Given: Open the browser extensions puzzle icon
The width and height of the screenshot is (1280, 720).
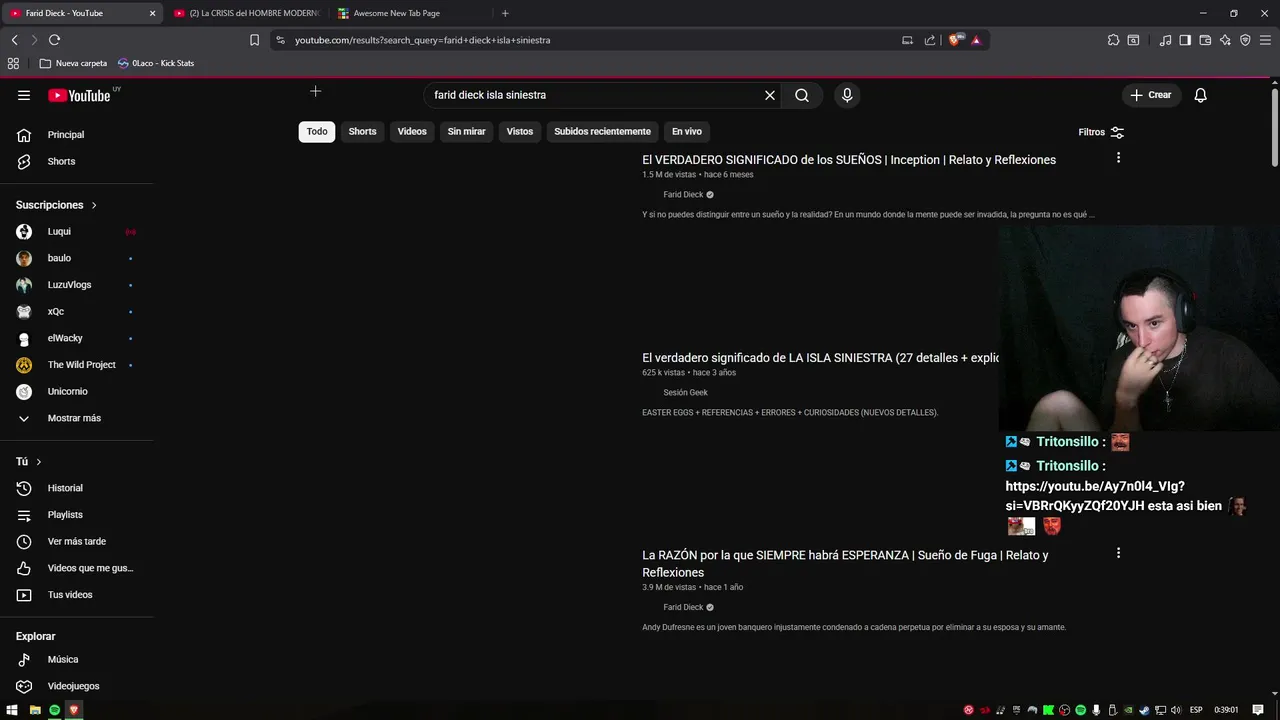Looking at the screenshot, I should [1113, 40].
